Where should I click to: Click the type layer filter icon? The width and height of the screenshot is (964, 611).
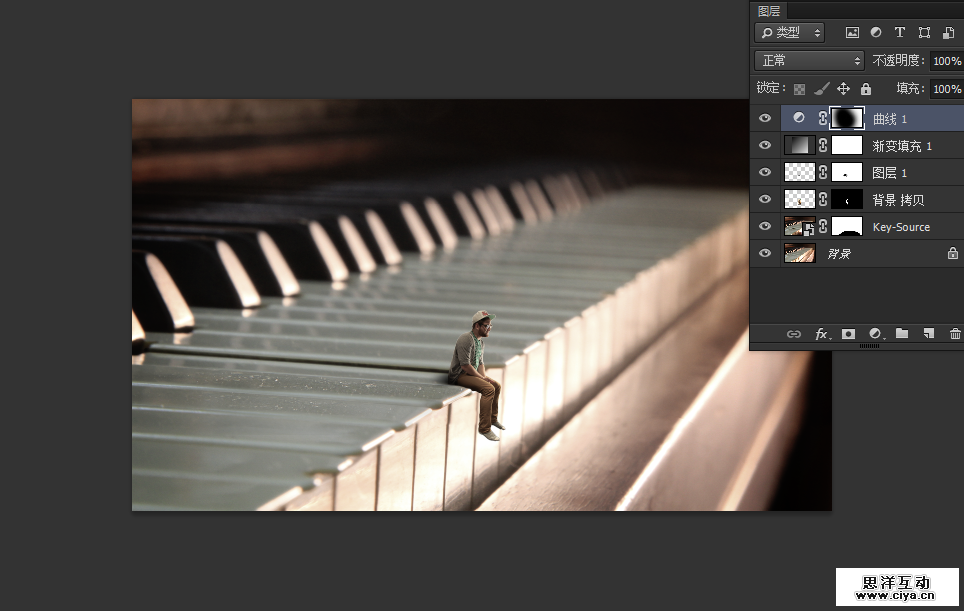(899, 33)
